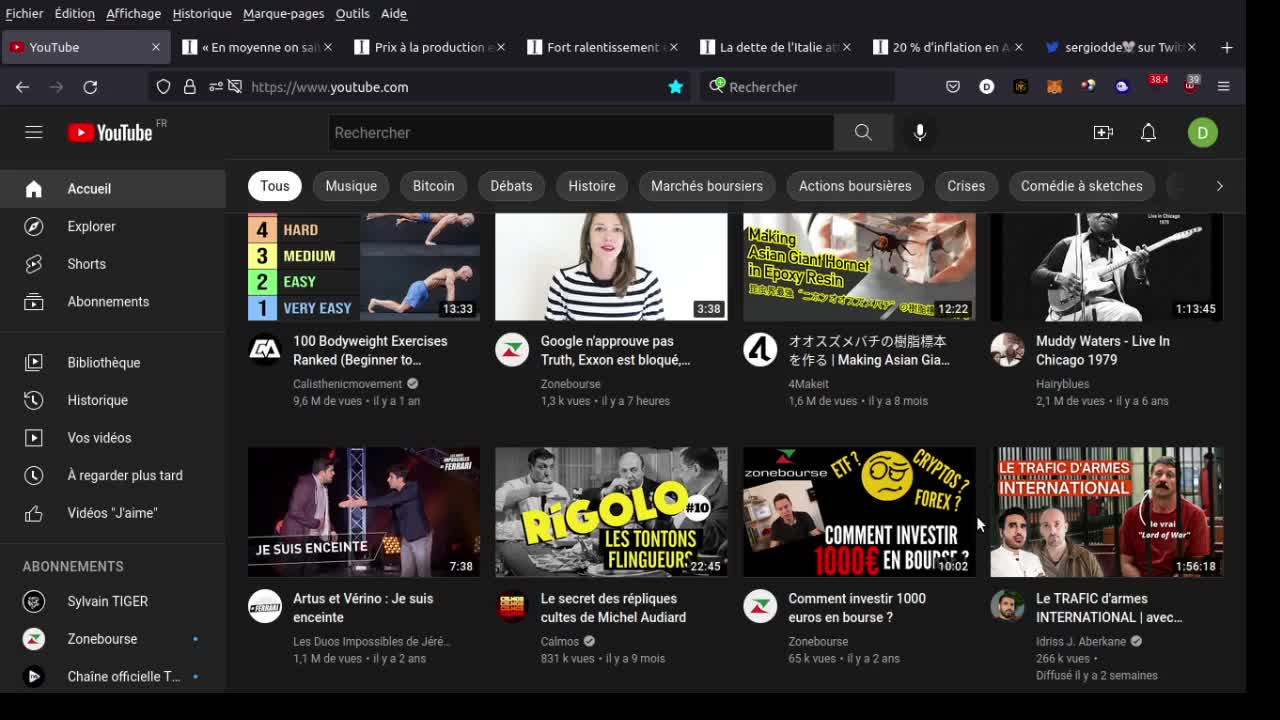
Task: Go back with browser back arrow
Action: 22,87
